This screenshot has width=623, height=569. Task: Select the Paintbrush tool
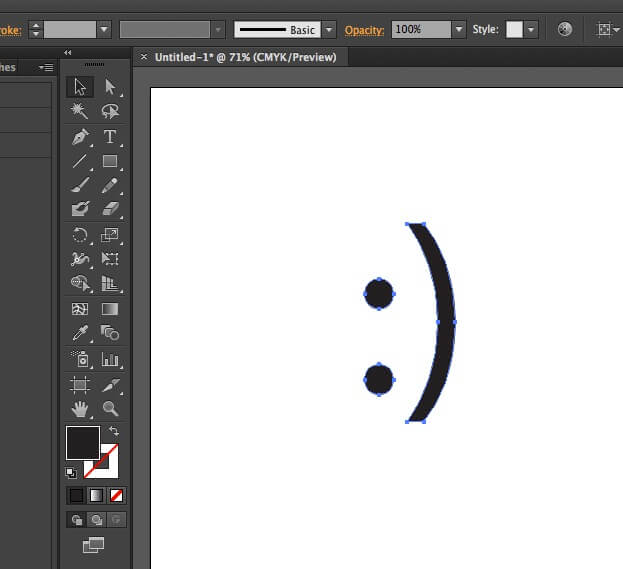(80, 185)
